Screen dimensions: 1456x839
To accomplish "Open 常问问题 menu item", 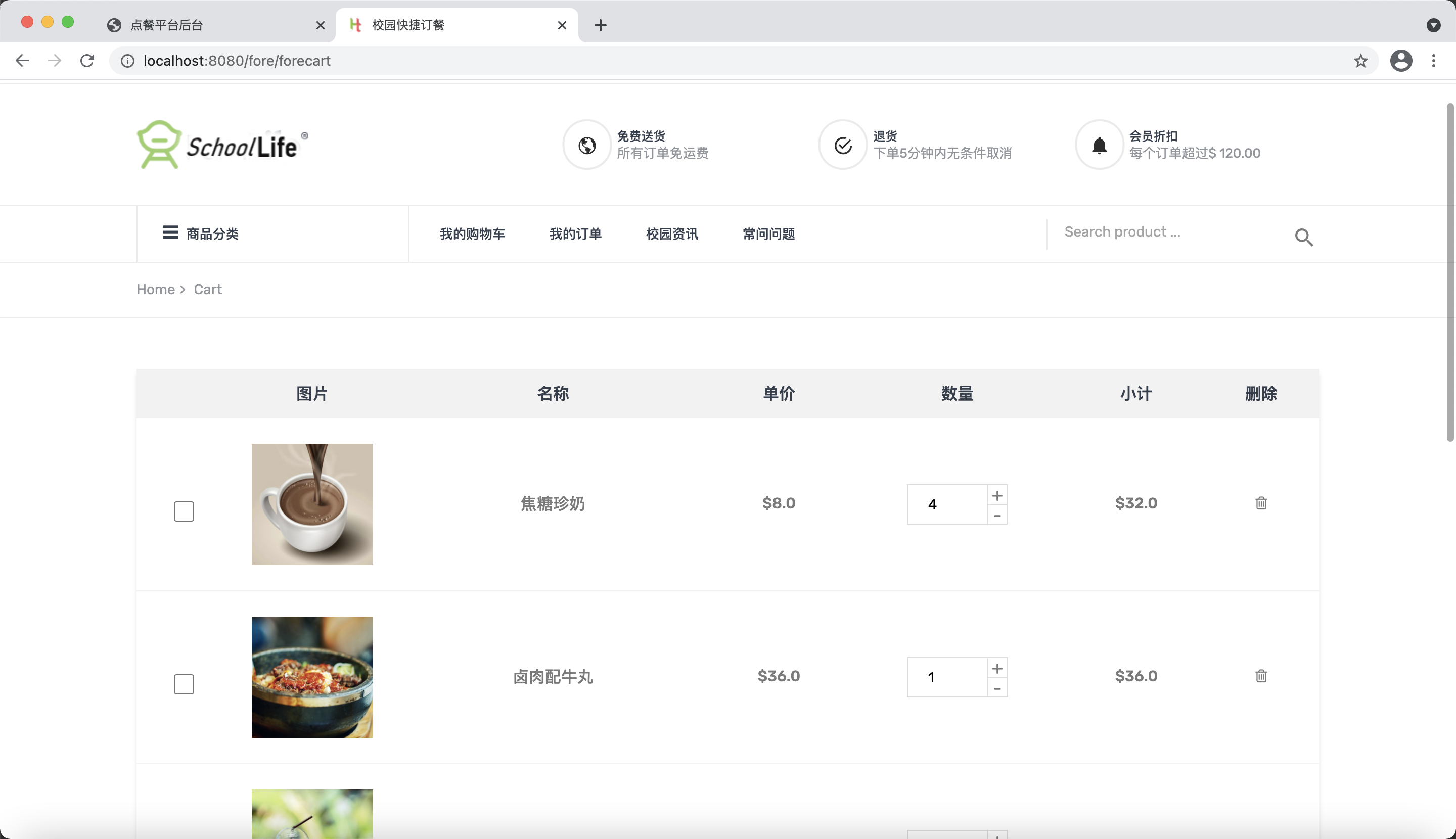I will coord(768,234).
